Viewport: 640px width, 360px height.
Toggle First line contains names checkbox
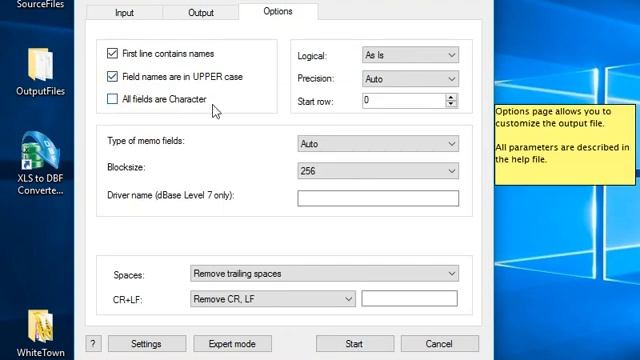click(112, 53)
